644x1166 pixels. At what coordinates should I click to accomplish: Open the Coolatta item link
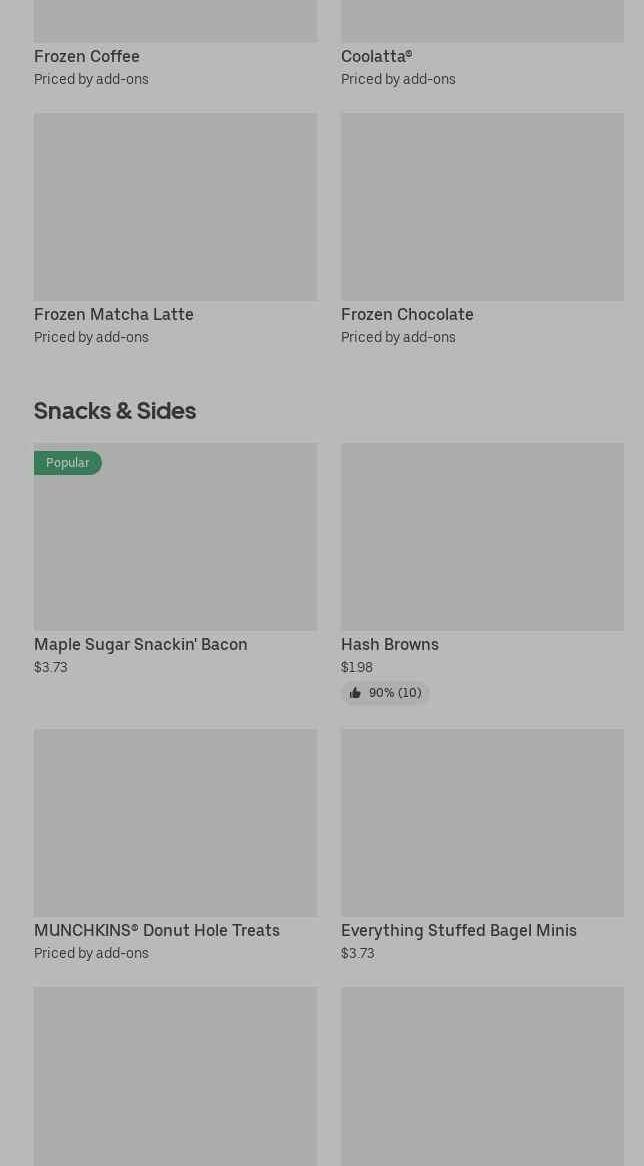click(x=376, y=57)
